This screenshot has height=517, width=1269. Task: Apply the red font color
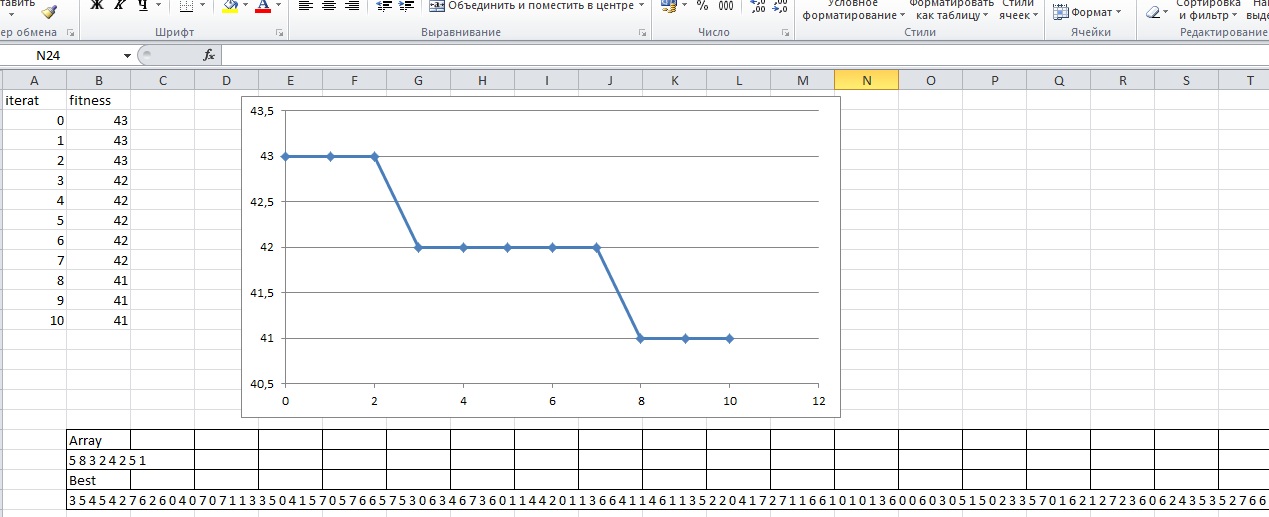click(262, 6)
